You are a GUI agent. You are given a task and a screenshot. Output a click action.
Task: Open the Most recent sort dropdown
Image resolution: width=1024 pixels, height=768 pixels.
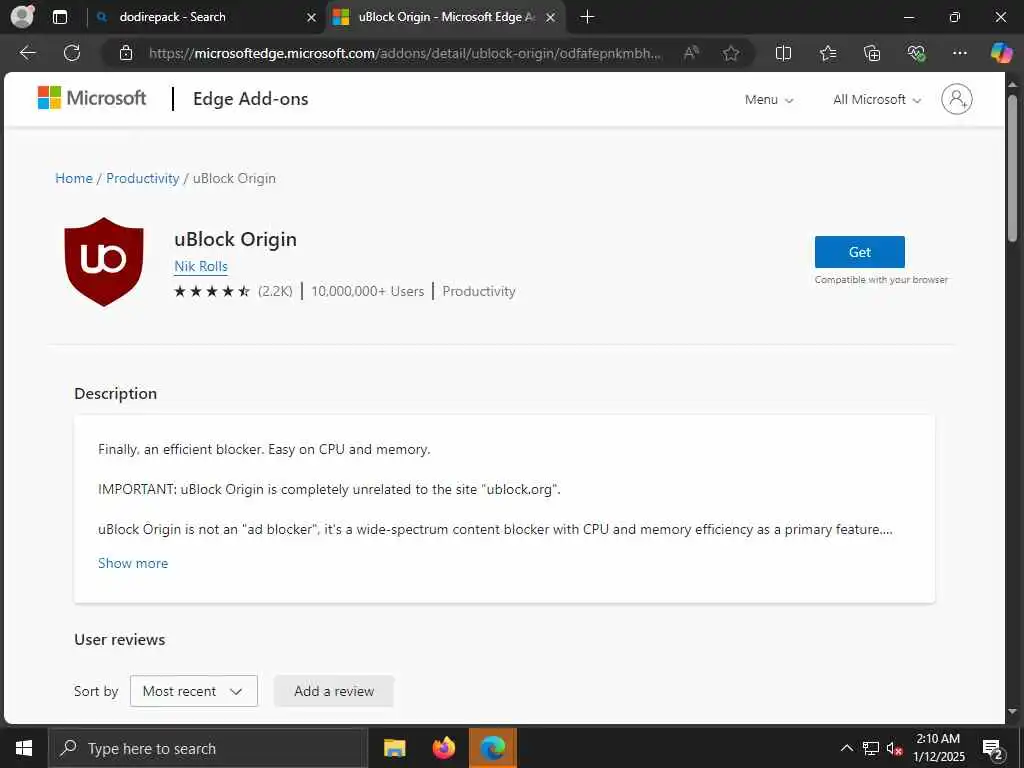(194, 691)
